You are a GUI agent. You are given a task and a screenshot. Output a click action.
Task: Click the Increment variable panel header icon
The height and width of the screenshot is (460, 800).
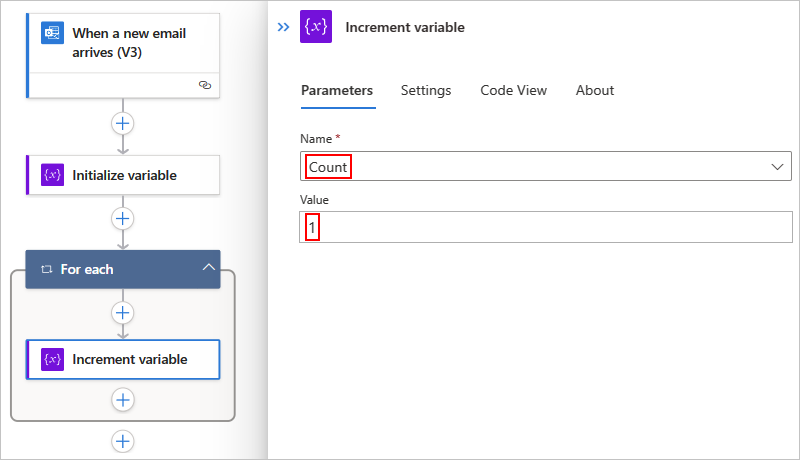point(316,27)
